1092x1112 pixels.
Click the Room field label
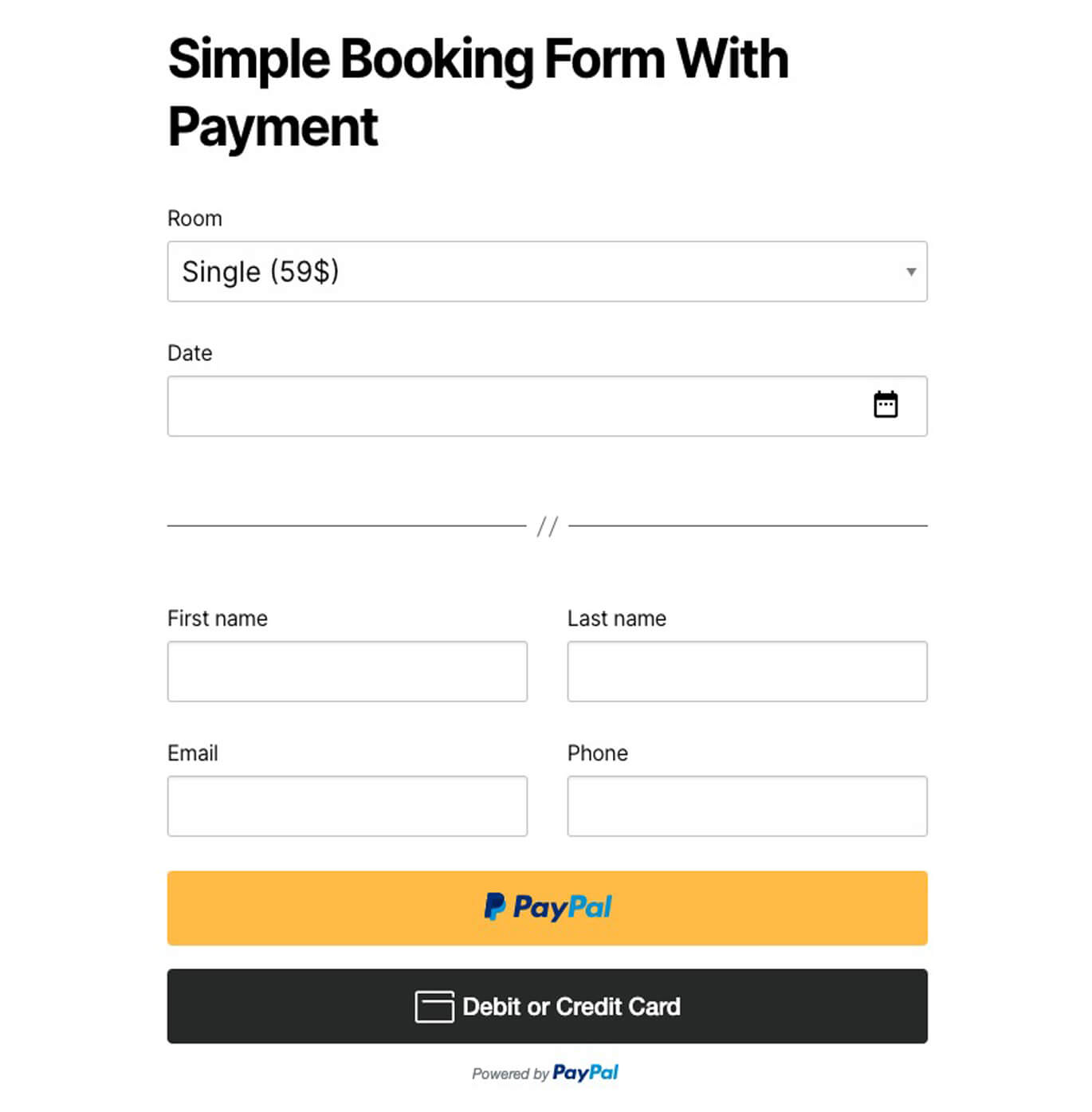194,218
